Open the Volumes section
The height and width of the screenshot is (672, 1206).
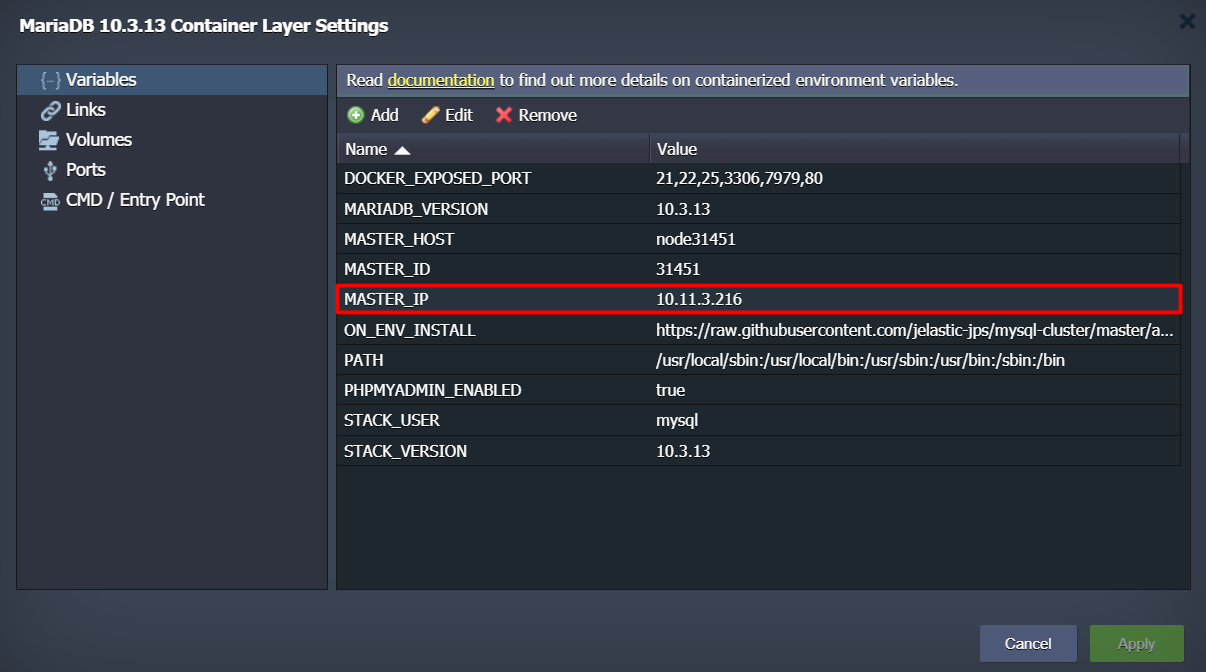pyautogui.click(x=99, y=140)
